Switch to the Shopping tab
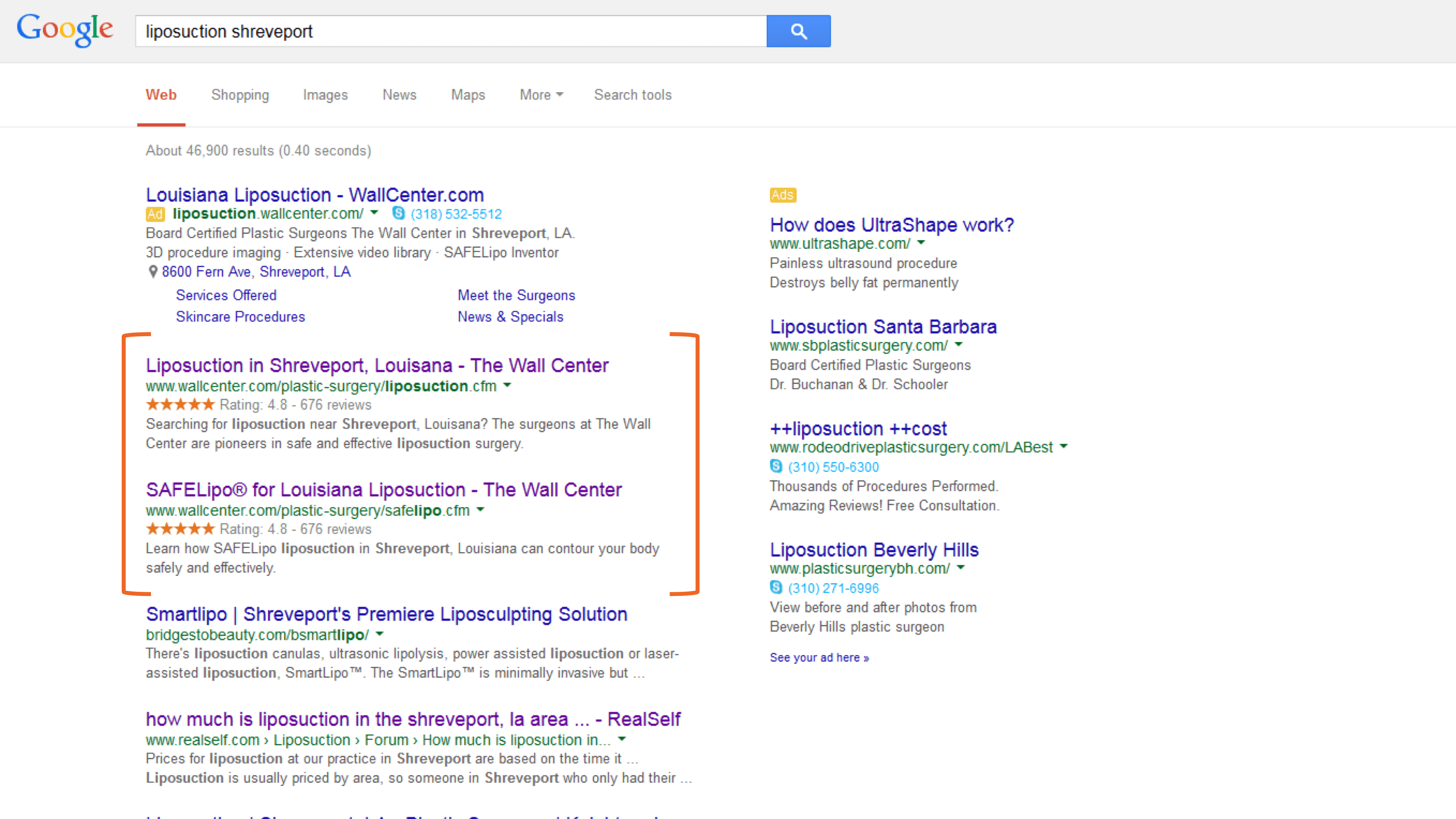The height and width of the screenshot is (819, 1456). point(240,95)
